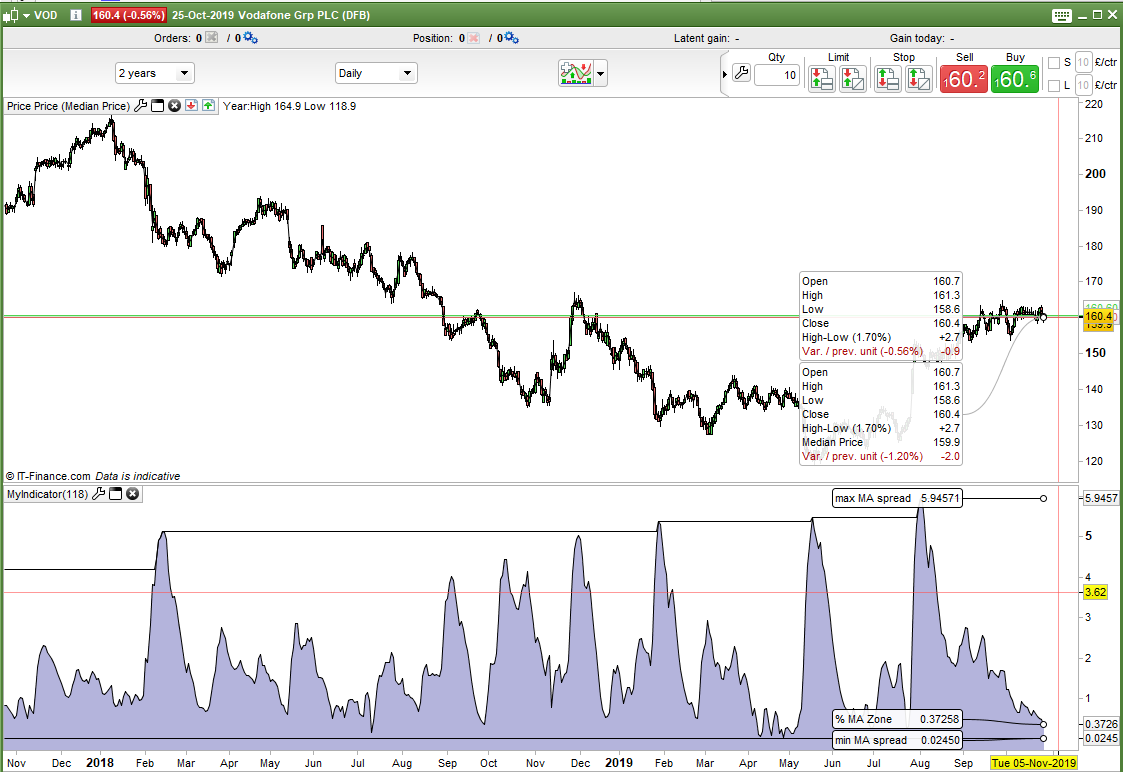Viewport: 1123px width, 772px height.
Task: Cancel all orders with the Orders X icon
Action: [211, 37]
